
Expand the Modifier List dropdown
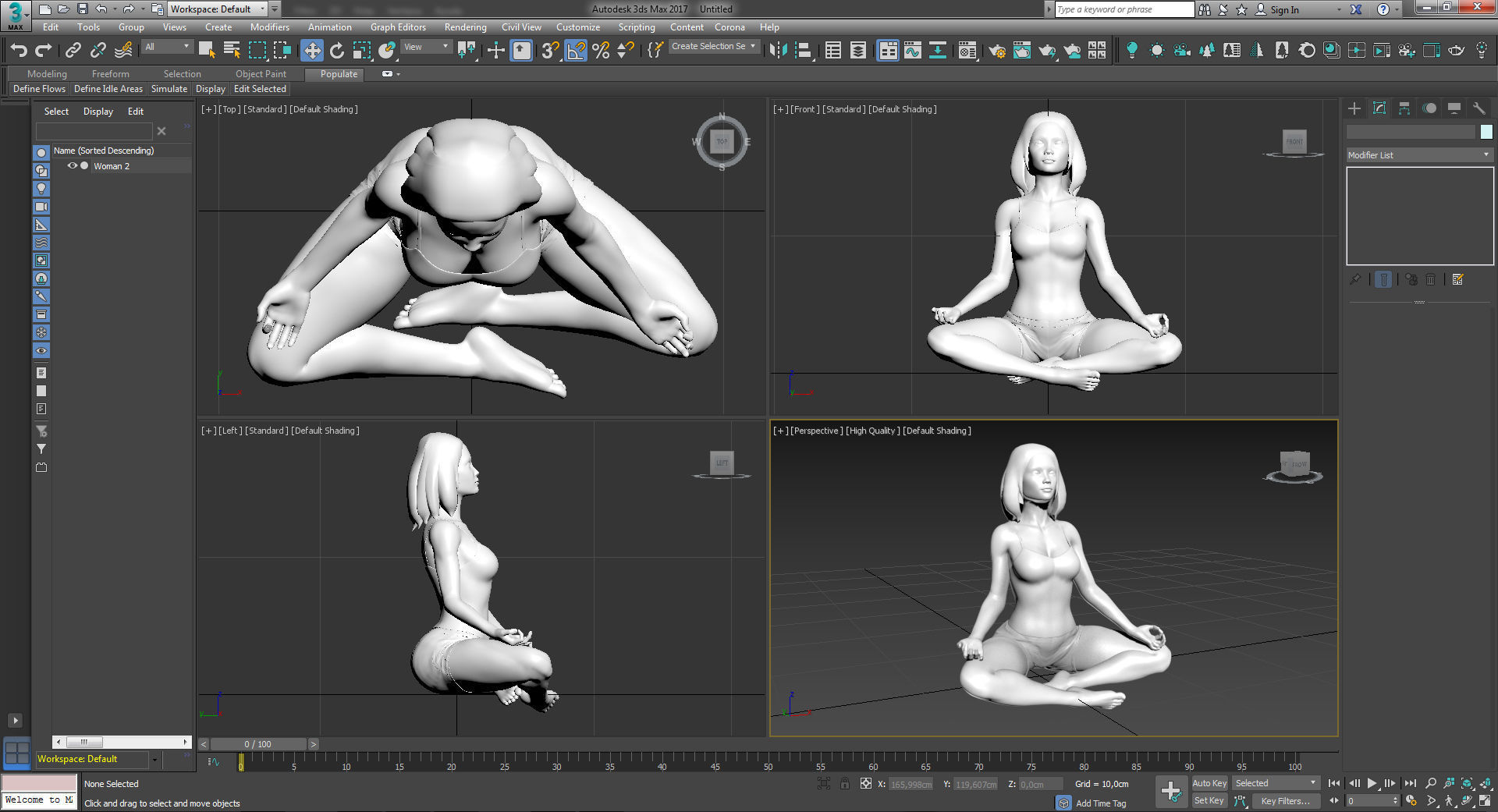point(1419,155)
